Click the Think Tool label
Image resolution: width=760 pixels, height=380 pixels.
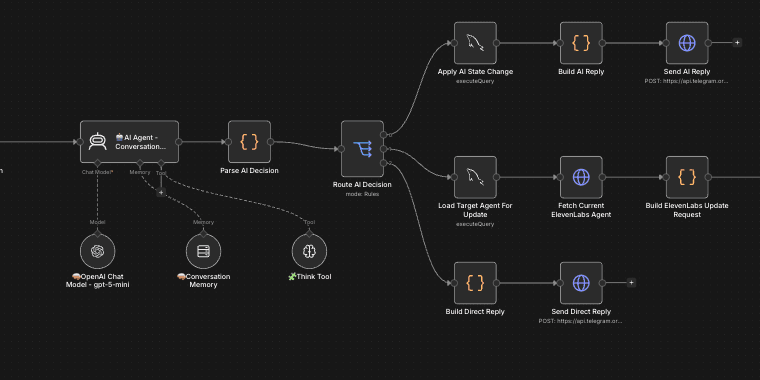[309, 277]
